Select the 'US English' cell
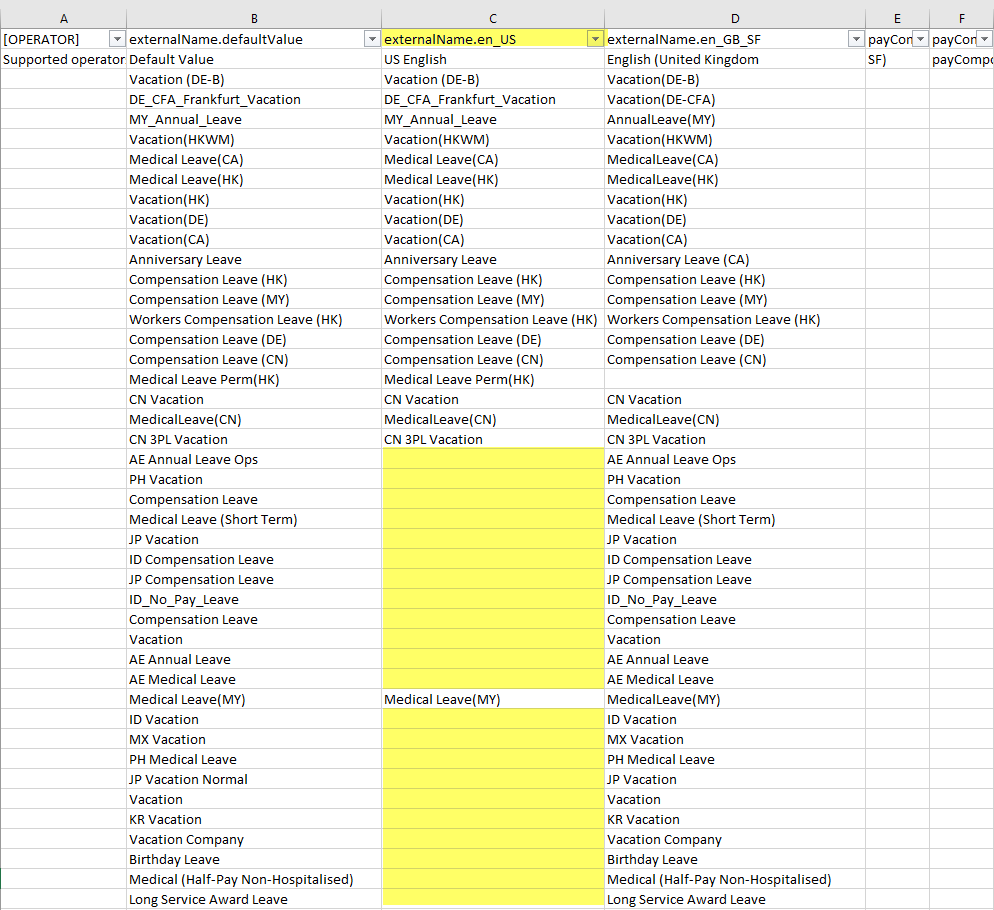The image size is (994, 910). tap(493, 60)
